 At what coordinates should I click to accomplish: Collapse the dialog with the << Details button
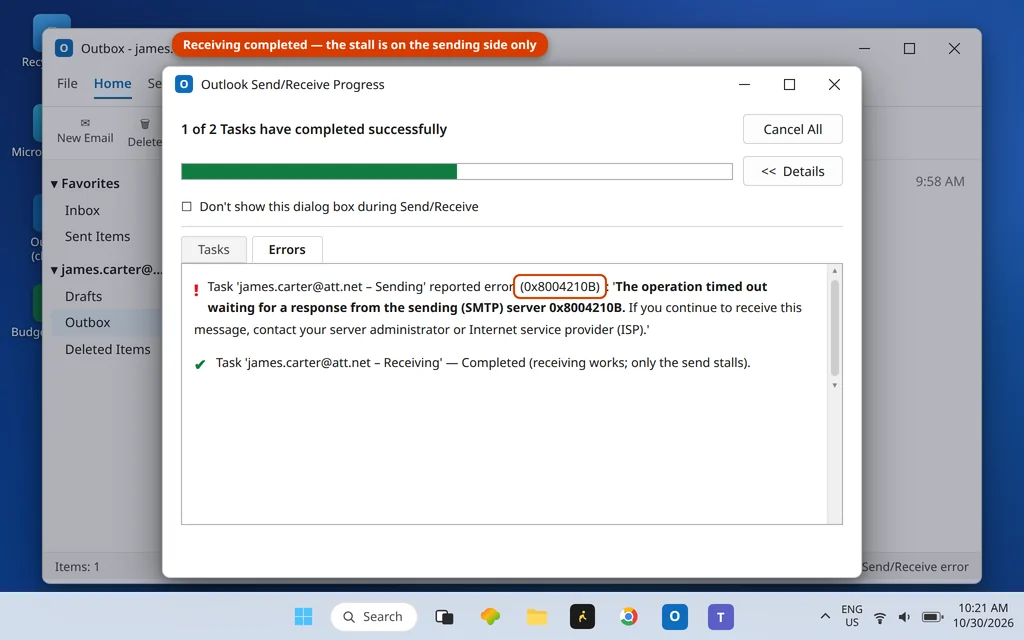click(793, 171)
